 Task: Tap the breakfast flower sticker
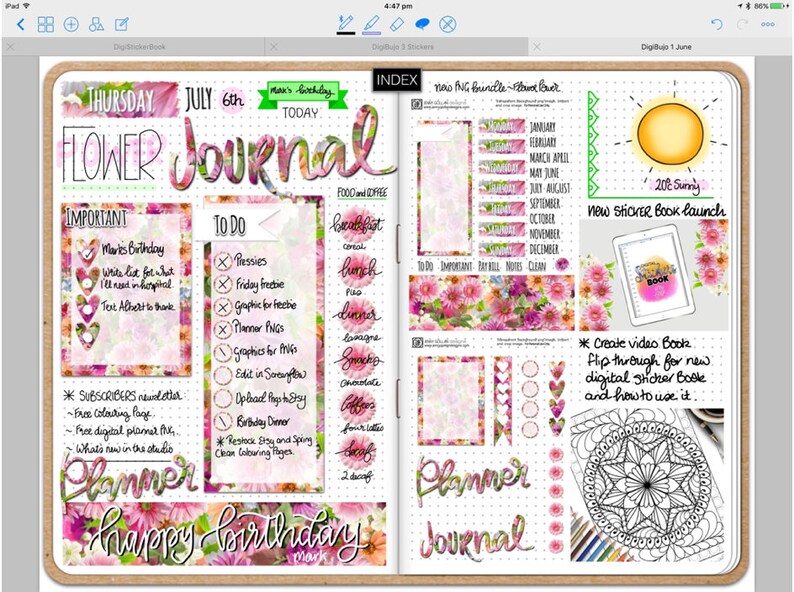tap(357, 223)
